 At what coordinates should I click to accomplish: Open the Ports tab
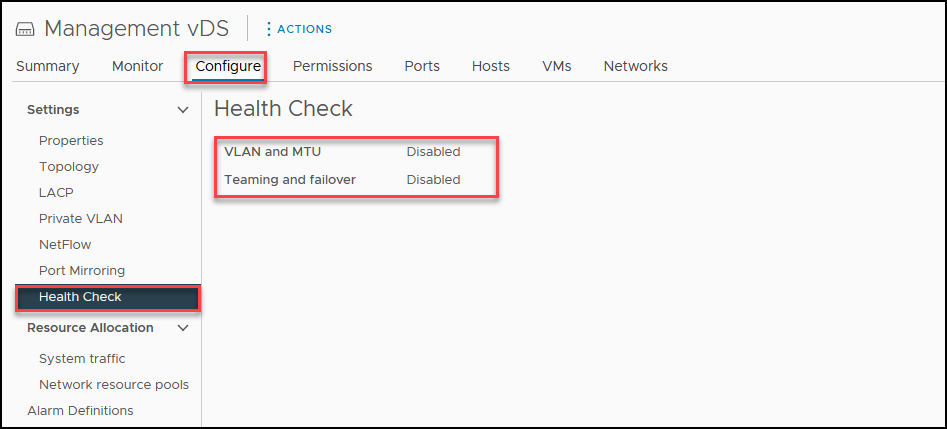[422, 66]
